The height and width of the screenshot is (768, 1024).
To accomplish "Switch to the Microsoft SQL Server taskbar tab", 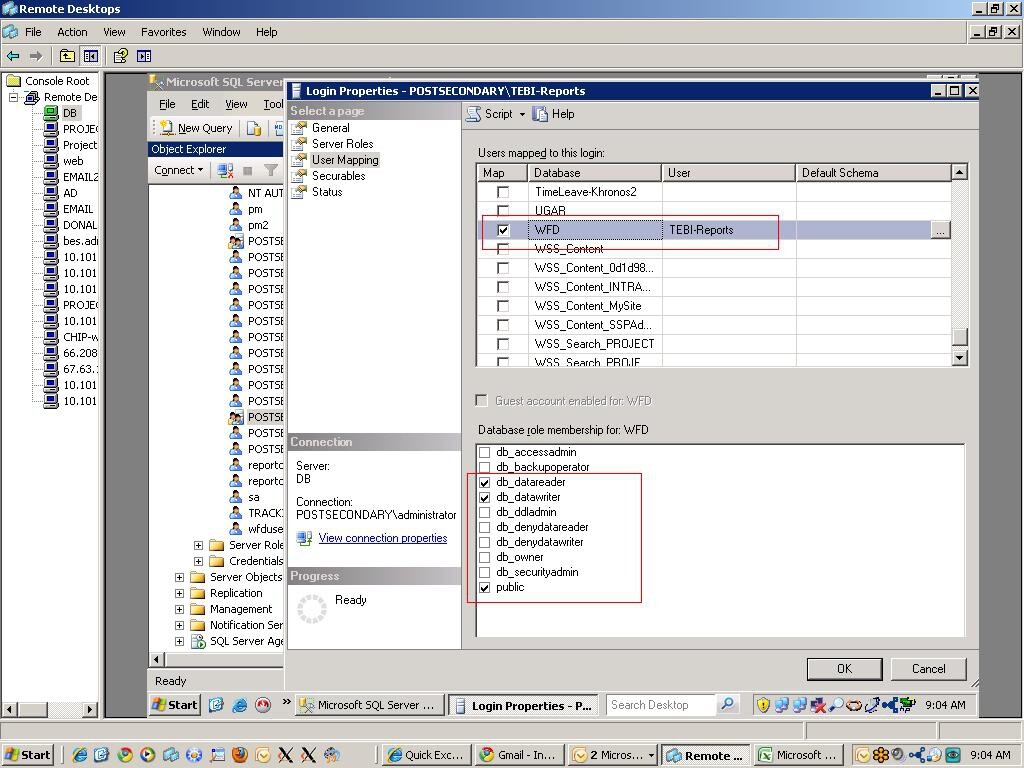I will tap(370, 704).
